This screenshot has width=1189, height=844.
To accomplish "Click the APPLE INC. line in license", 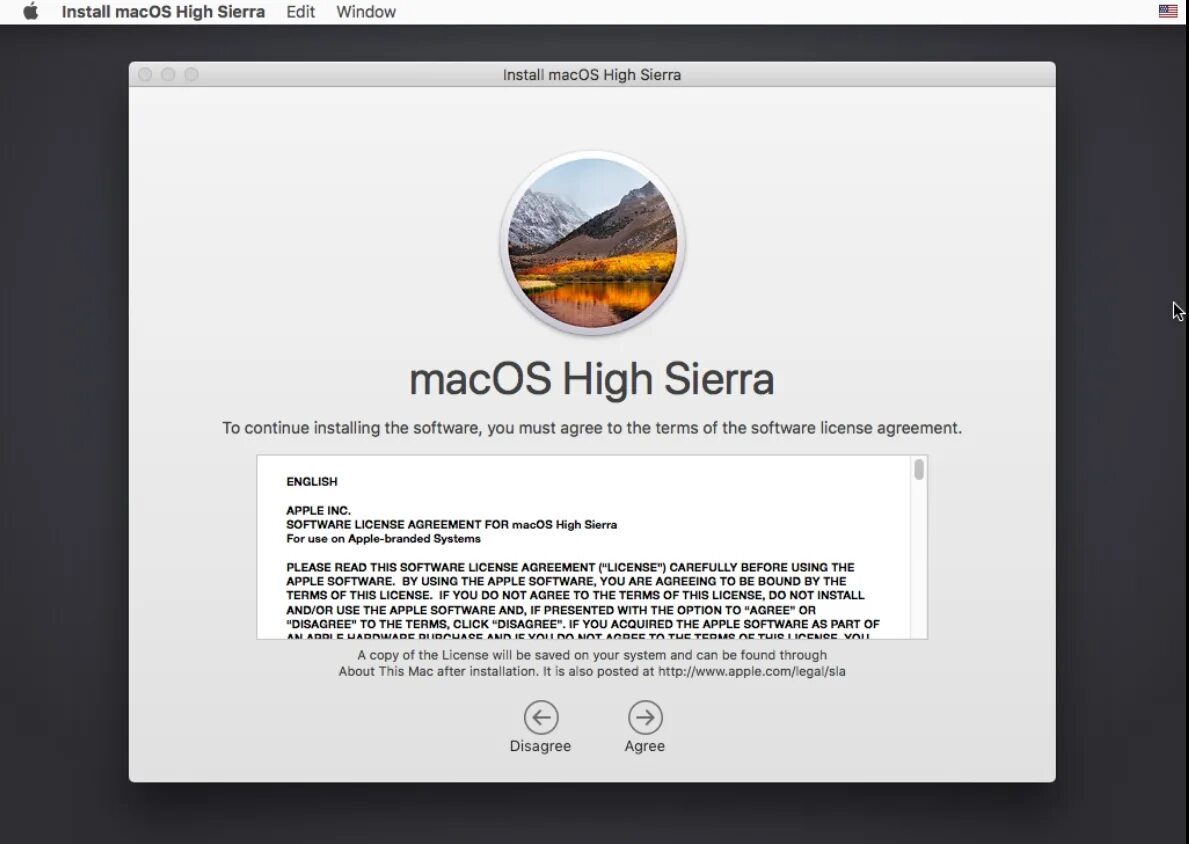I will click(x=318, y=510).
